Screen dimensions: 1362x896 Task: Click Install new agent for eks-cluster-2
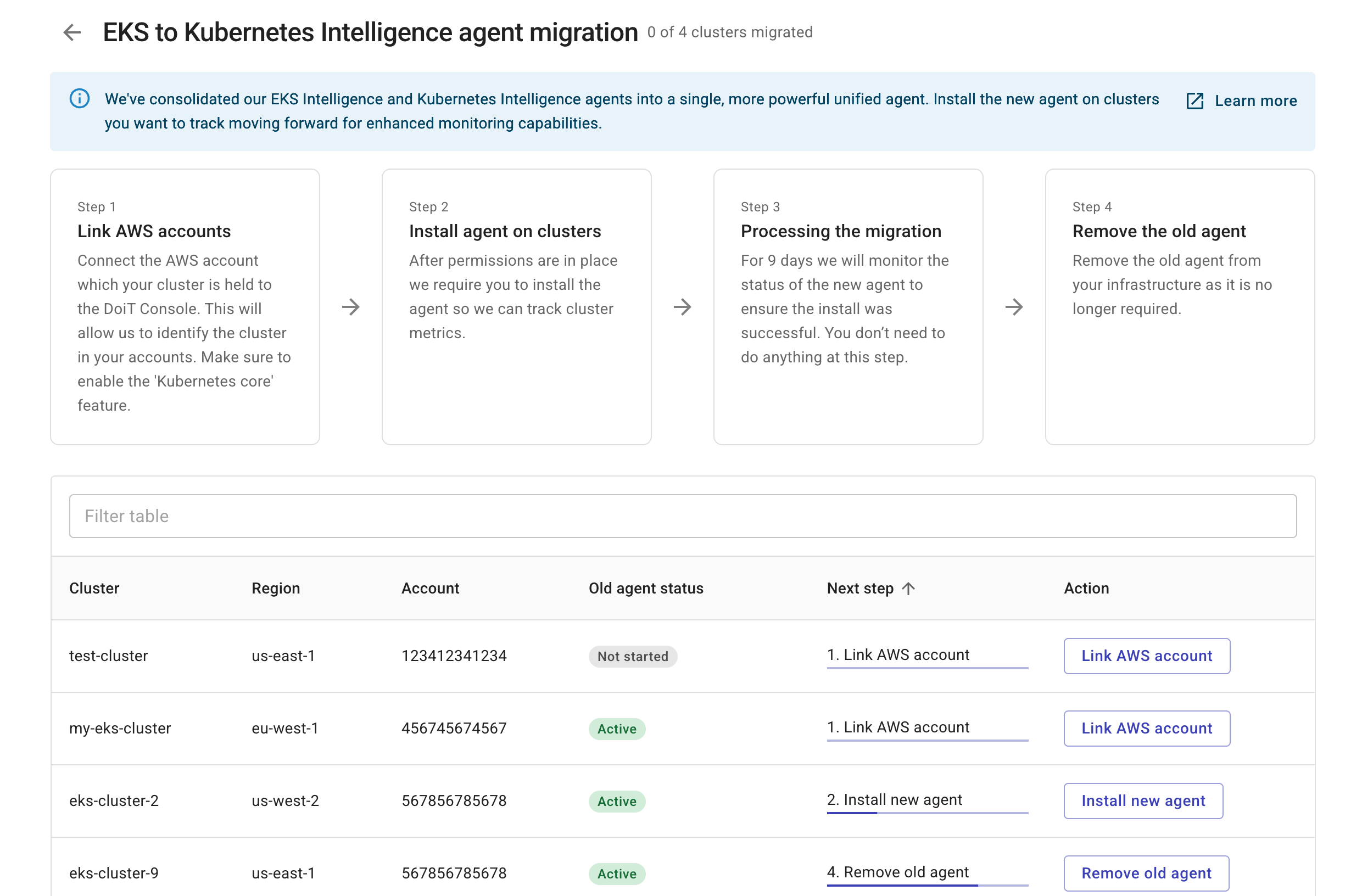(1143, 800)
